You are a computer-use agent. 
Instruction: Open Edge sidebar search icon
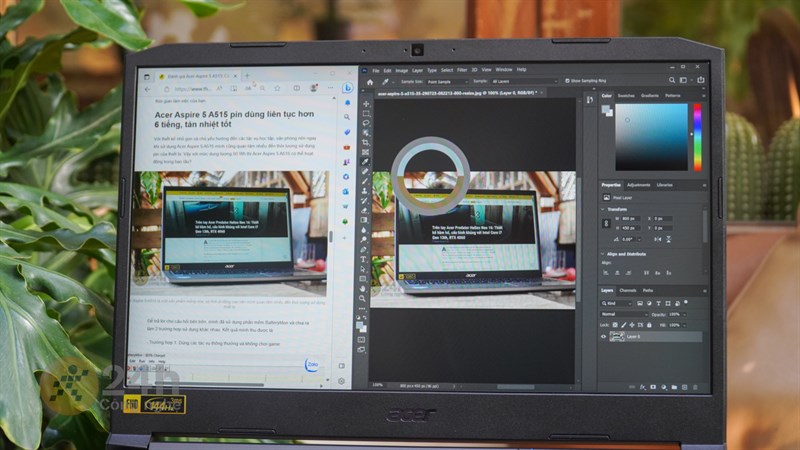click(x=347, y=117)
